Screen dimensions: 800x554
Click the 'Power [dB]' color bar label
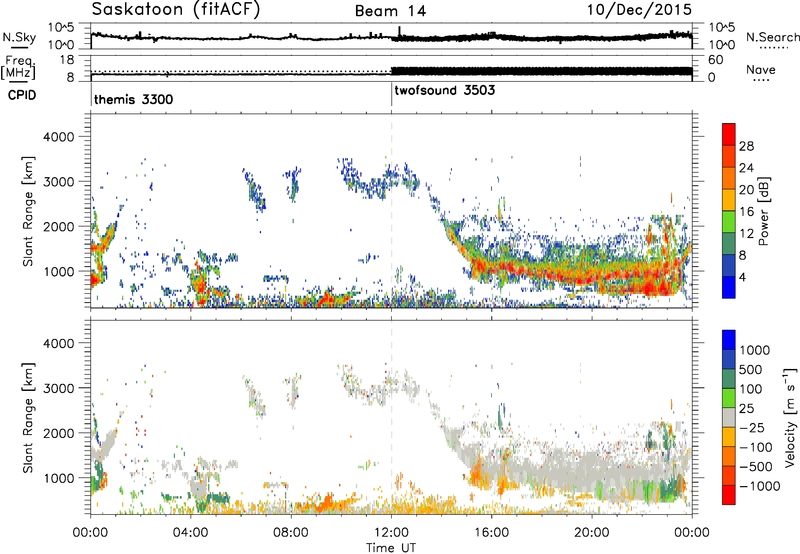coord(763,211)
